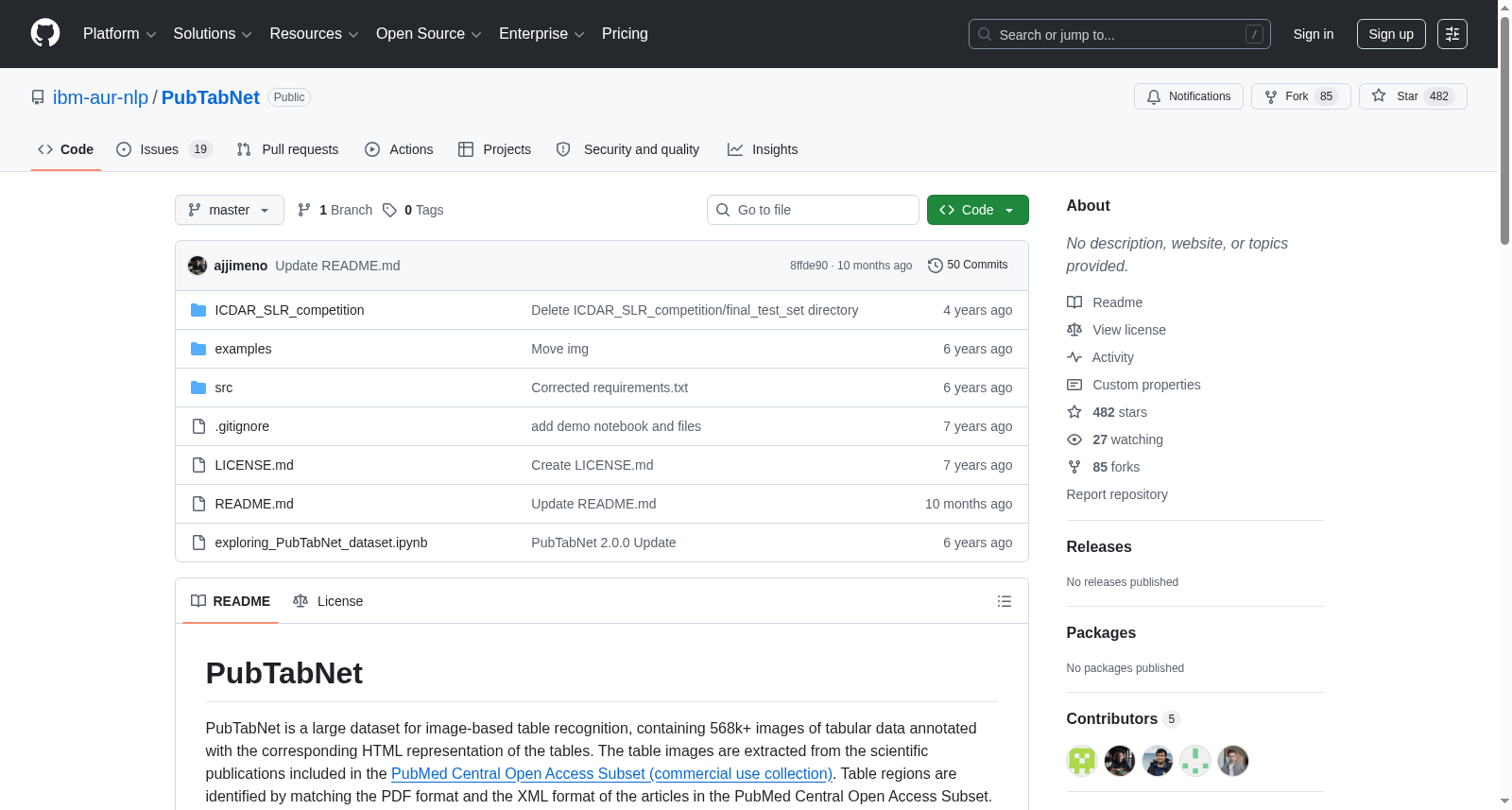The width and height of the screenshot is (1512, 810).
Task: Click the examples folder icon
Action: coord(198,349)
